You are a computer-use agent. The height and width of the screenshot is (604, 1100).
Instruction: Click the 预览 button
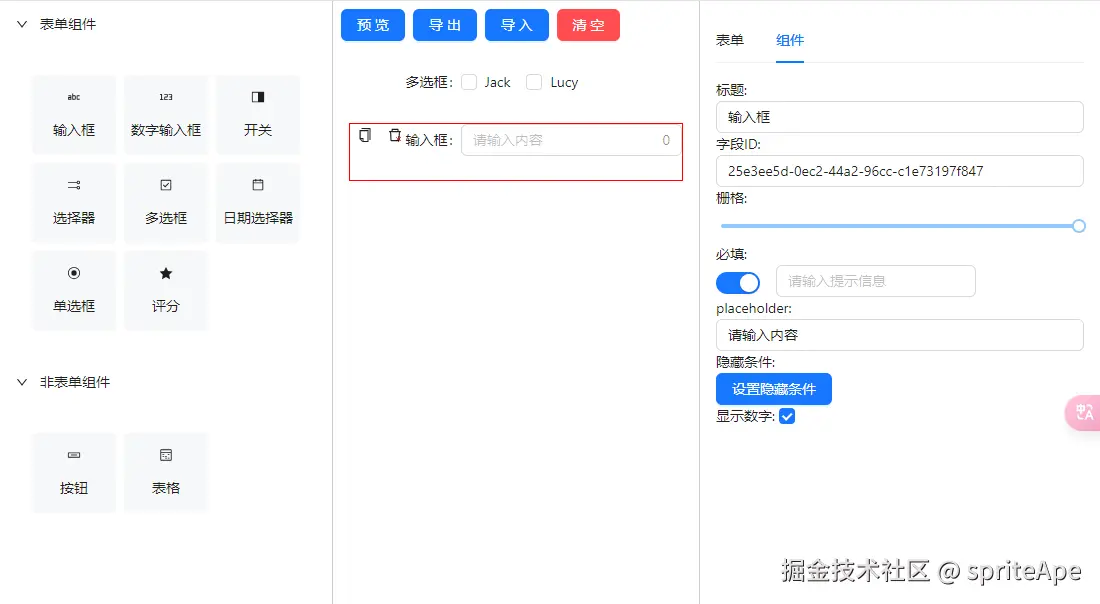click(x=373, y=25)
